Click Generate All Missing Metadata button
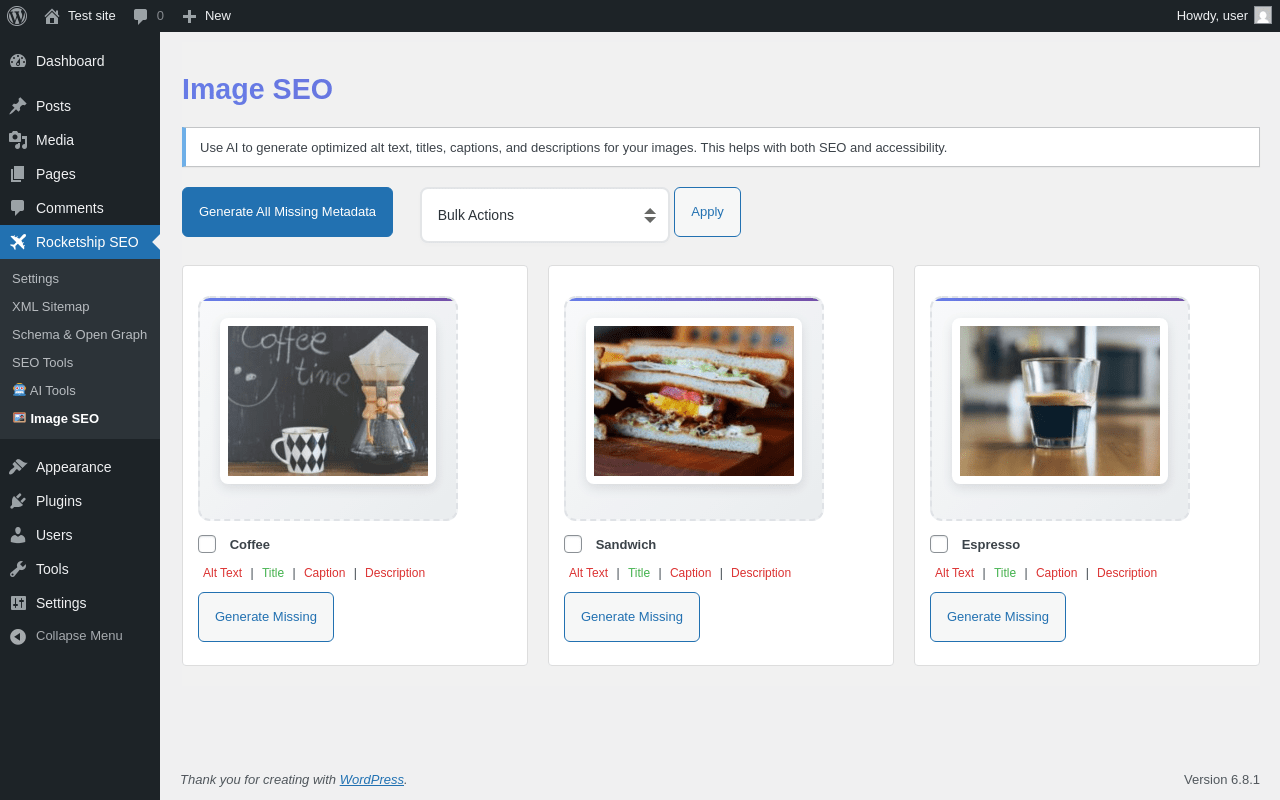 287,212
